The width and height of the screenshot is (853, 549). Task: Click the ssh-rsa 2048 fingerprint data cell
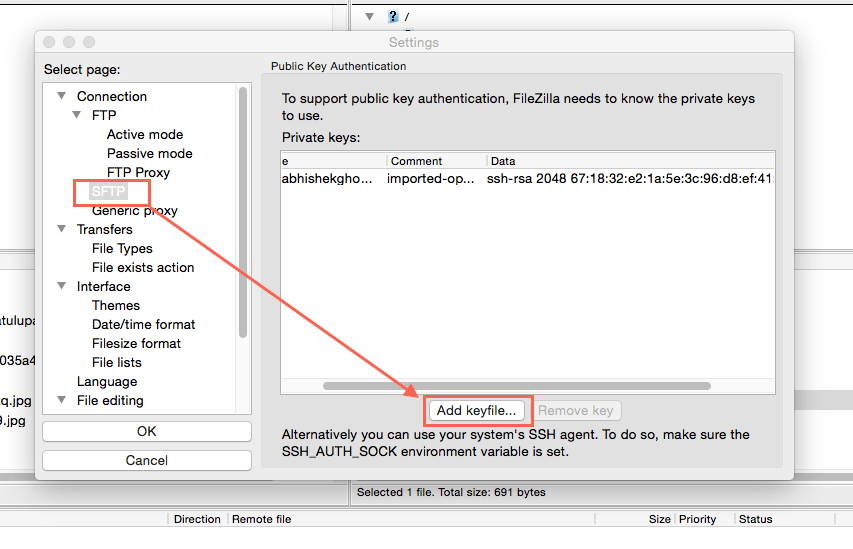point(629,178)
